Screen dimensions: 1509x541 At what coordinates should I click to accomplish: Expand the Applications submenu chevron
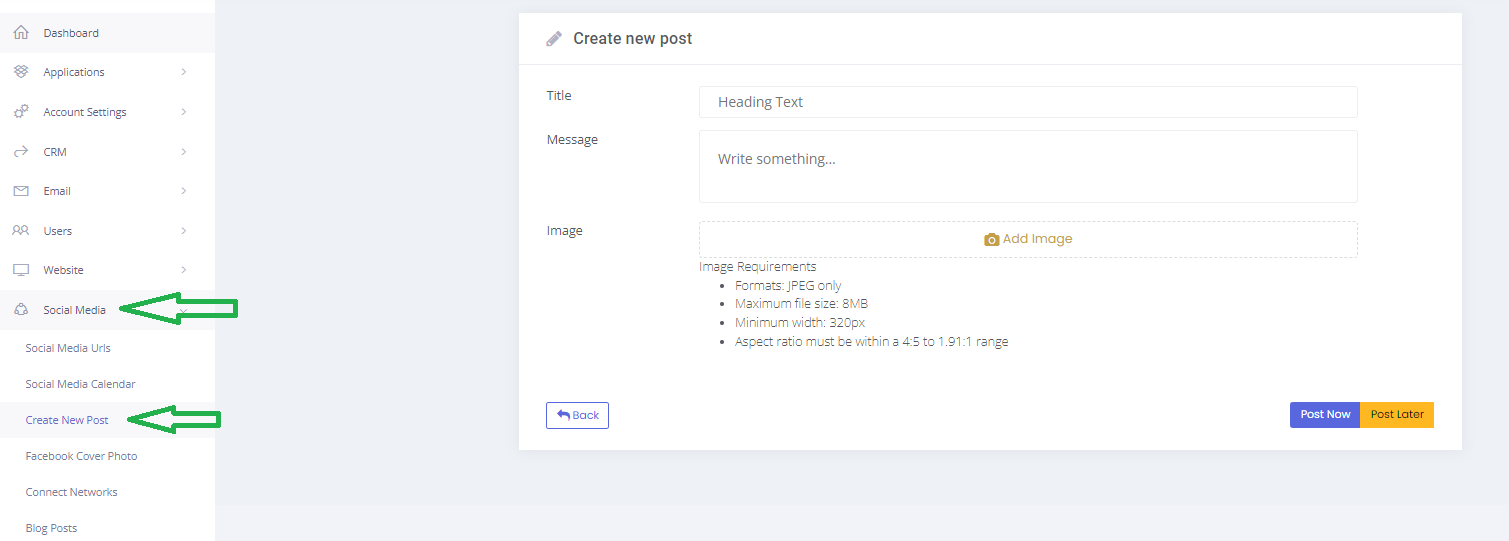tap(184, 72)
